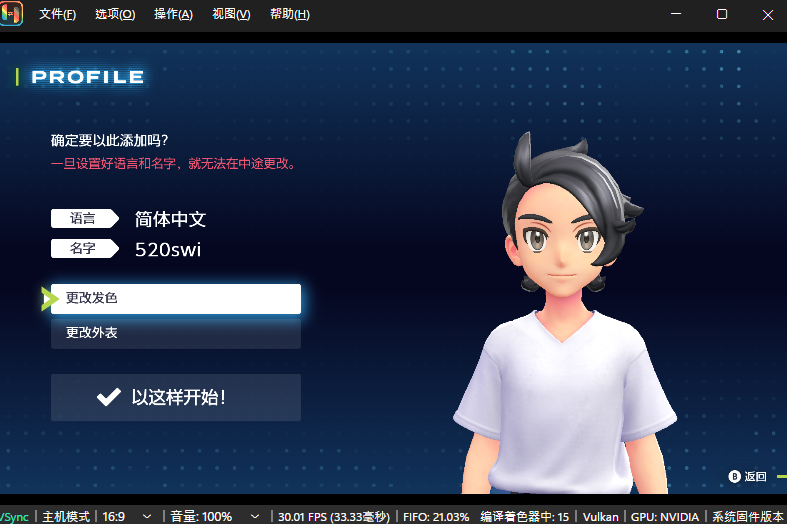
Task: Open the 帮助(H) menu
Action: coord(289,15)
